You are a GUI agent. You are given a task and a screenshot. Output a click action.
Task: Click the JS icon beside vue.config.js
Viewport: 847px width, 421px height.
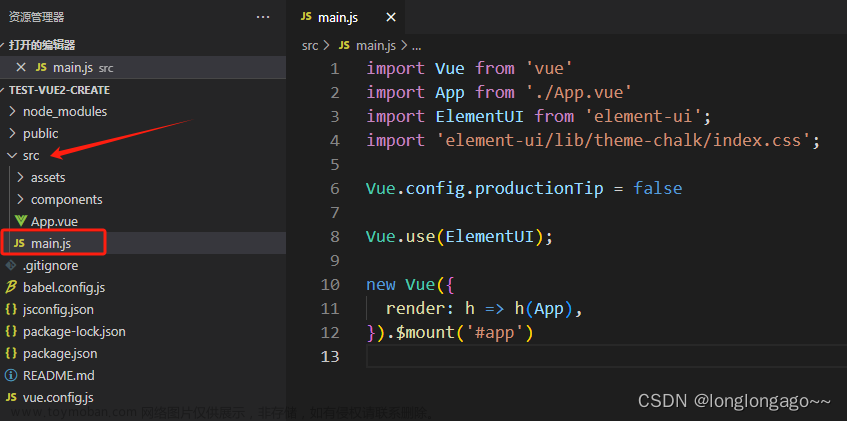click(x=11, y=397)
